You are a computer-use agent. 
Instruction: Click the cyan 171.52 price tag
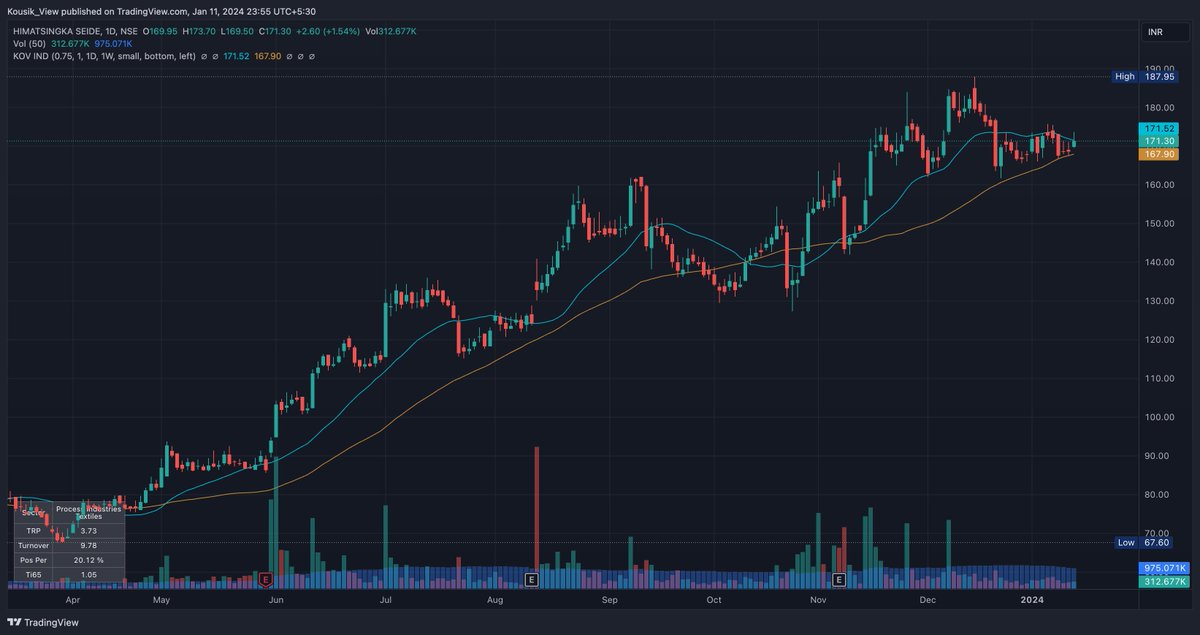(x=1158, y=130)
